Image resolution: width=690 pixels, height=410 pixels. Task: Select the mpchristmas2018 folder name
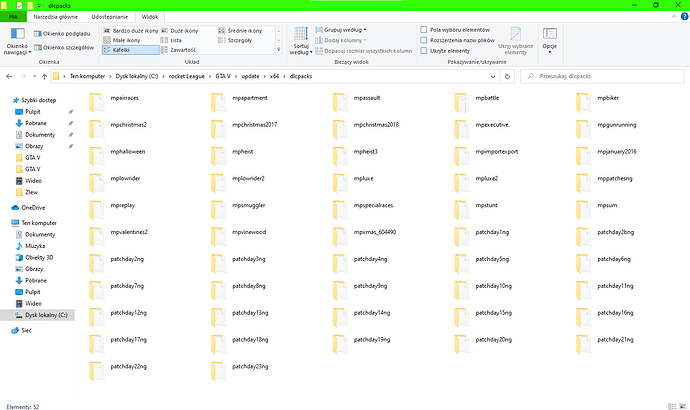coord(376,125)
